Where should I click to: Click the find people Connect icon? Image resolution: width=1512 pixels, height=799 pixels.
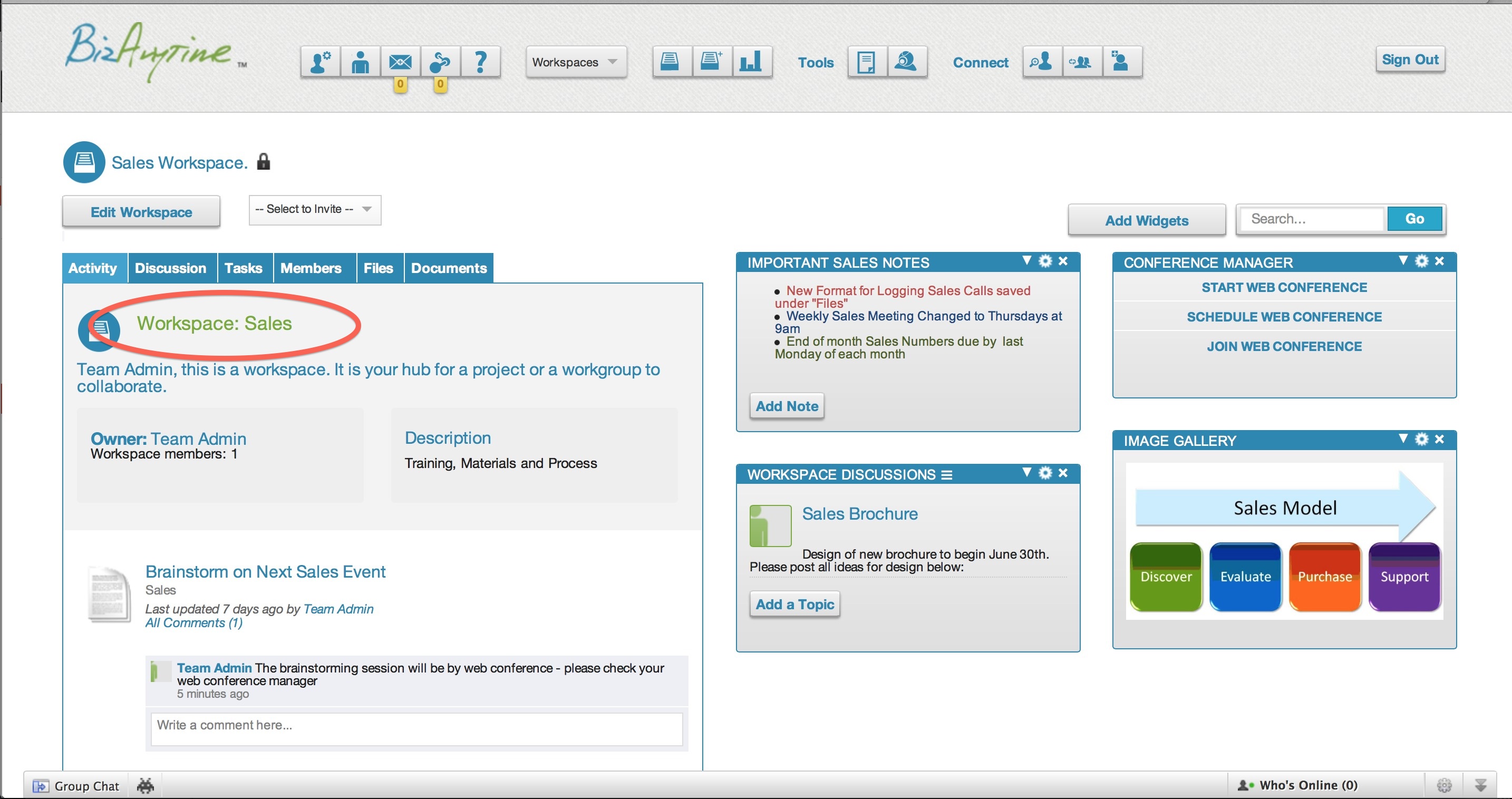[x=1041, y=62]
